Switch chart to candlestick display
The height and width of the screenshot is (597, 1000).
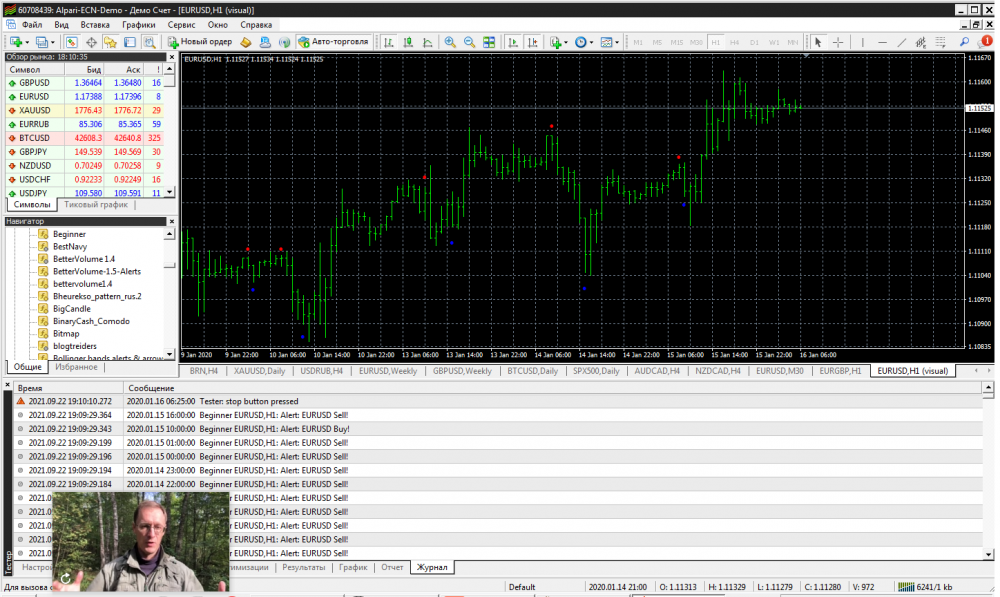pos(408,42)
